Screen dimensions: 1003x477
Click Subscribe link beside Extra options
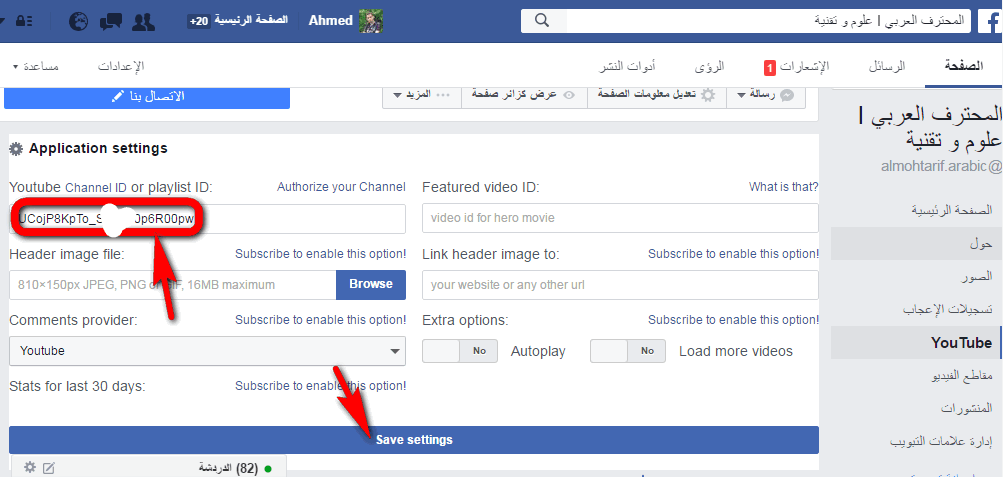pyautogui.click(x=733, y=319)
